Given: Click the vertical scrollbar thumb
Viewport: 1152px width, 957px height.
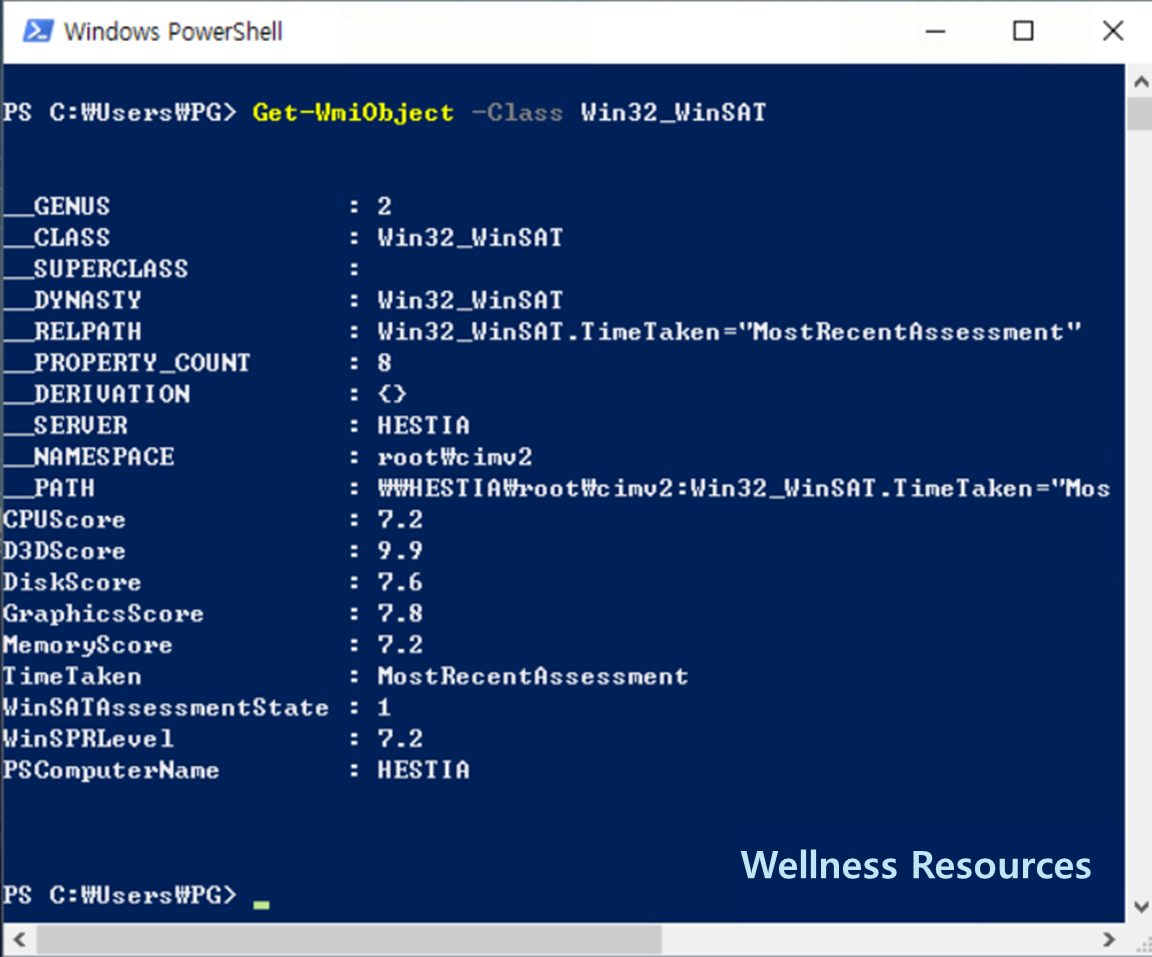Looking at the screenshot, I should tap(1140, 114).
